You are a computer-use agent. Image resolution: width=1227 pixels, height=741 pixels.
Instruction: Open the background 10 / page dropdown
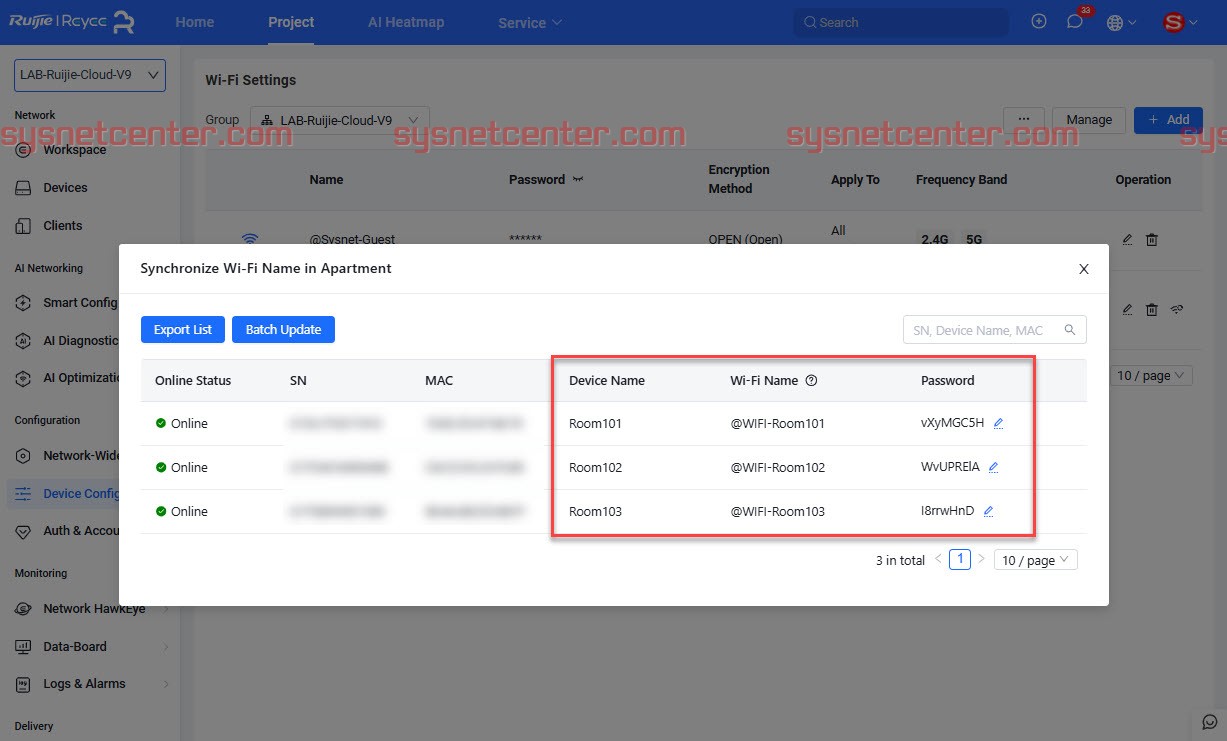tap(1152, 375)
